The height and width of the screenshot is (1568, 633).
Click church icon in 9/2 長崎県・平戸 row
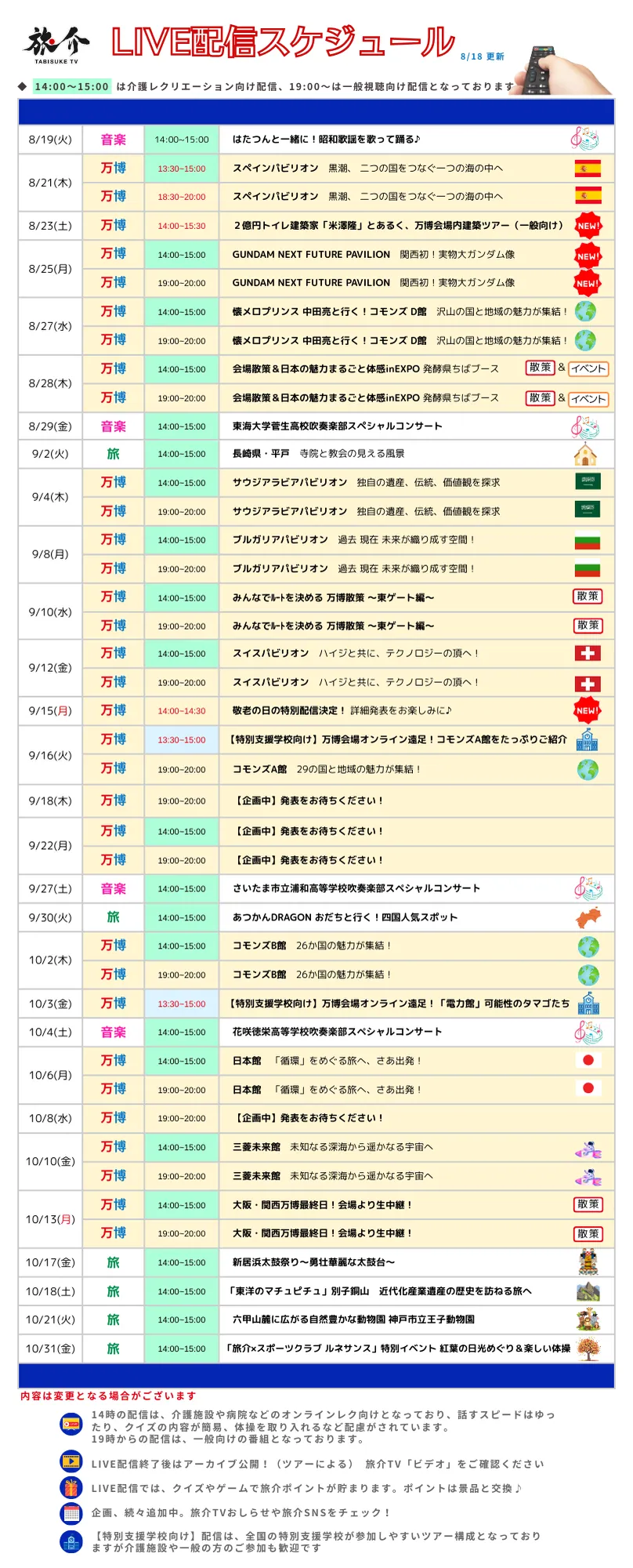[585, 454]
